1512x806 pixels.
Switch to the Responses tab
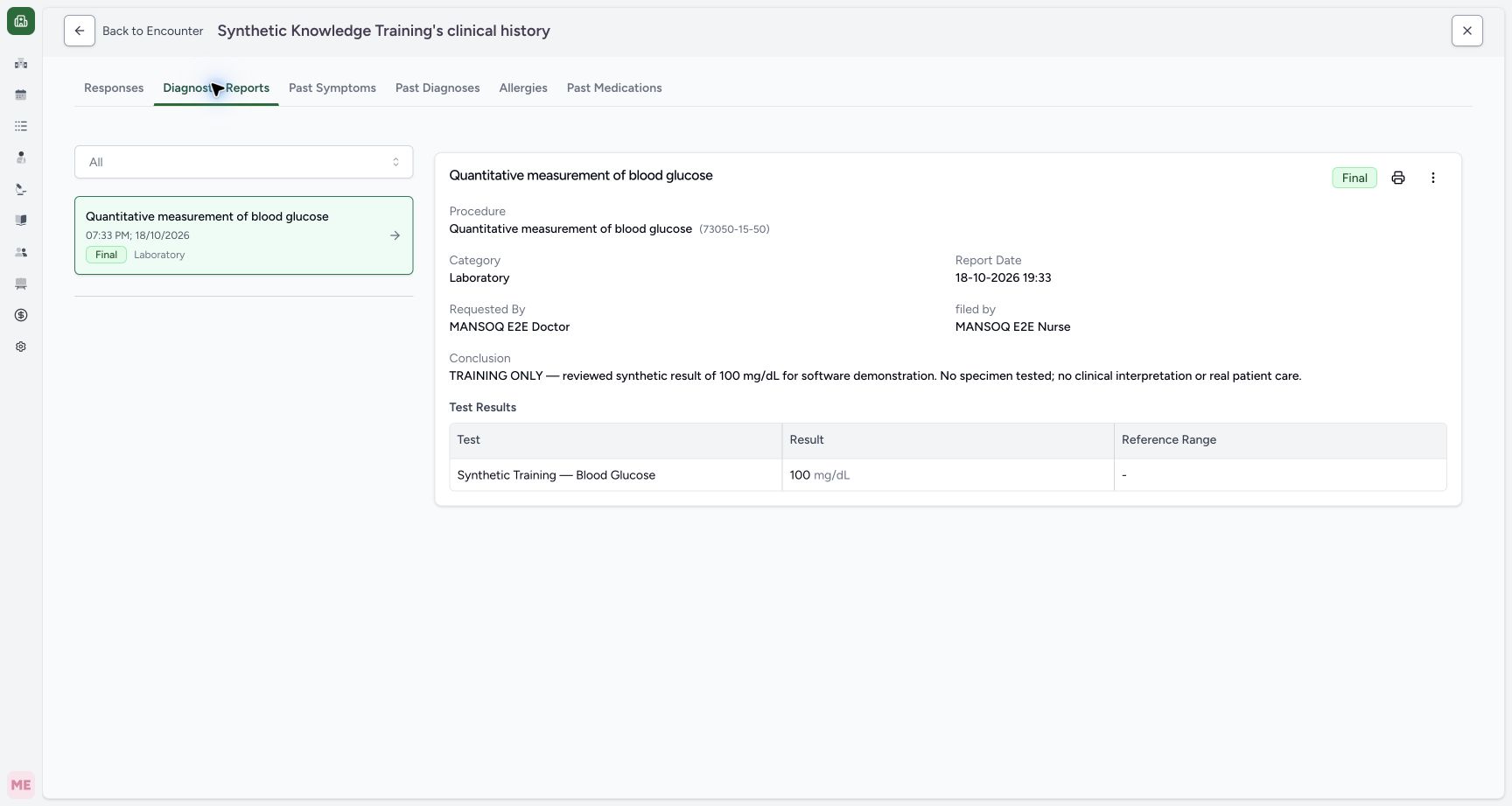click(x=114, y=88)
